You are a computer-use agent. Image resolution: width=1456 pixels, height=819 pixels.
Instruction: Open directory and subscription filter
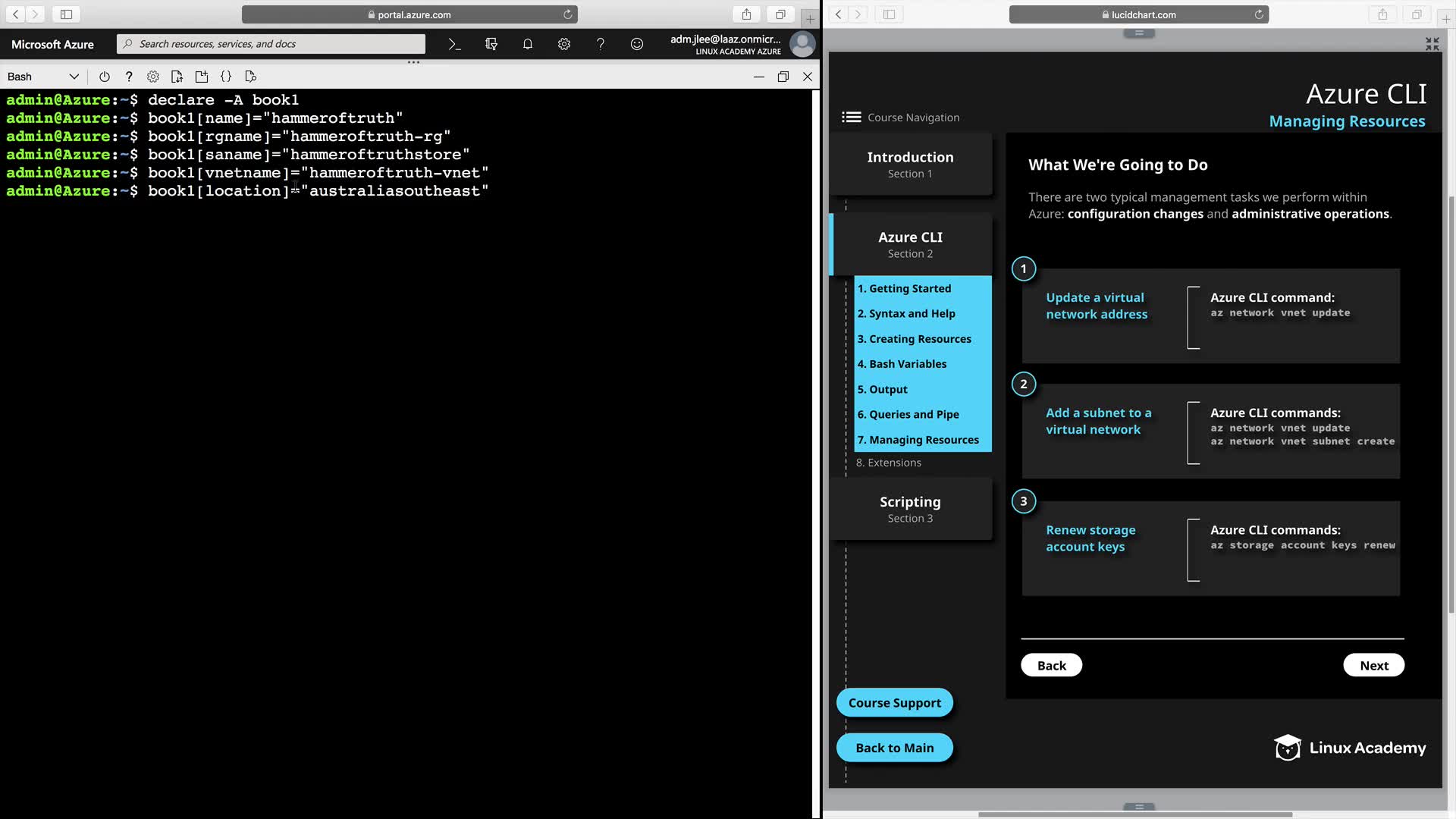click(x=491, y=44)
